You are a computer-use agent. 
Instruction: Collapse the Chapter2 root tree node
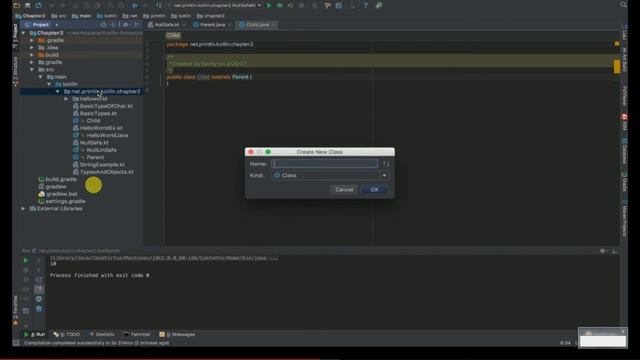click(x=24, y=33)
